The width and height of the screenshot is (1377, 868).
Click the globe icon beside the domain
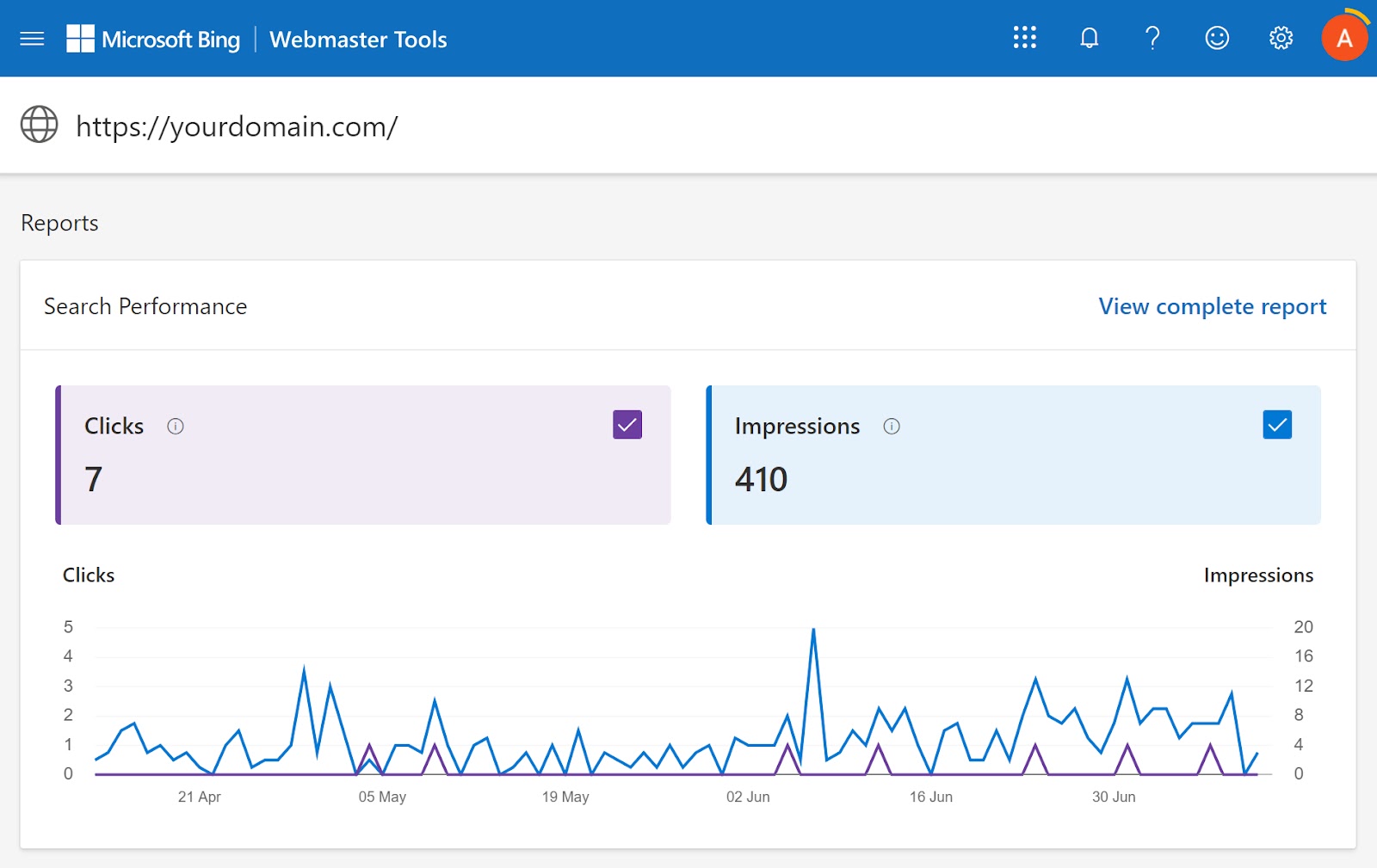(x=39, y=126)
